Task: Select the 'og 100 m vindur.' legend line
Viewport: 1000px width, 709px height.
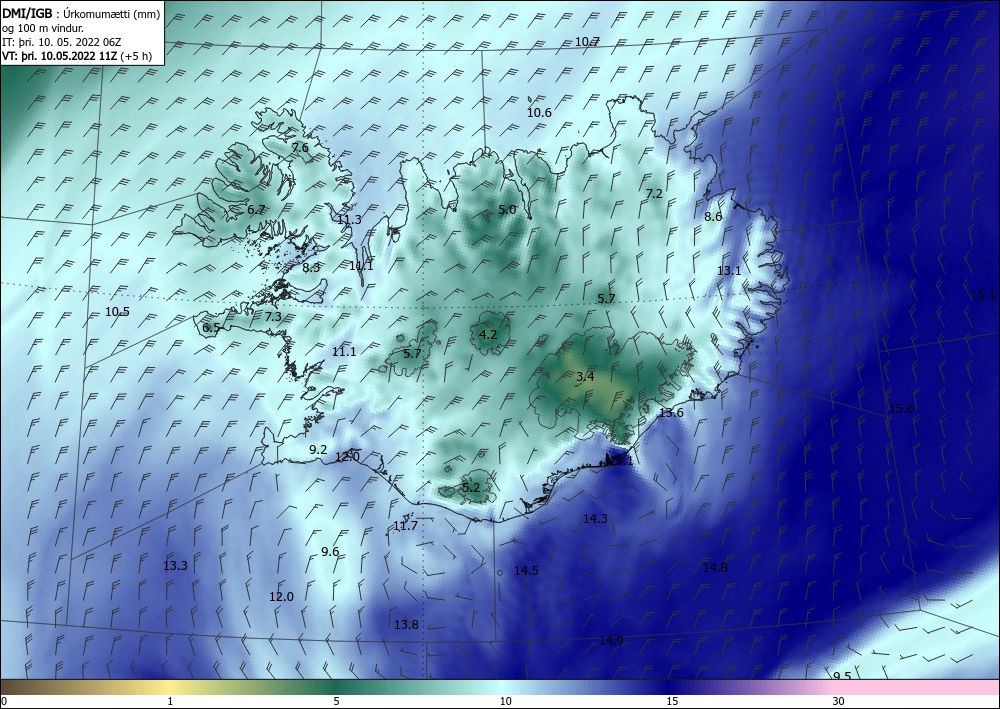Action: [43, 29]
